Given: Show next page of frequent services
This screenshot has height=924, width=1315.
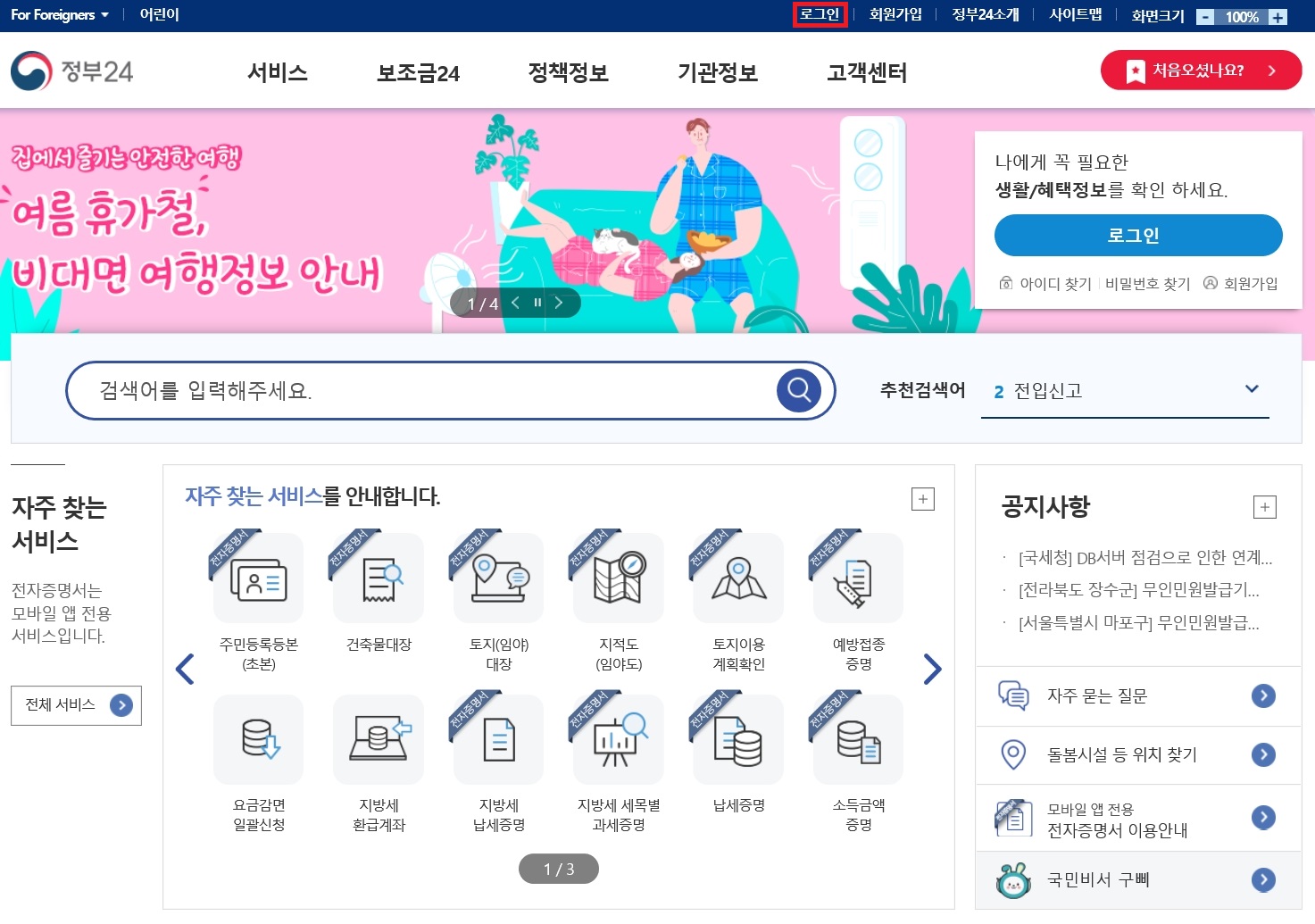Looking at the screenshot, I should coord(932,669).
